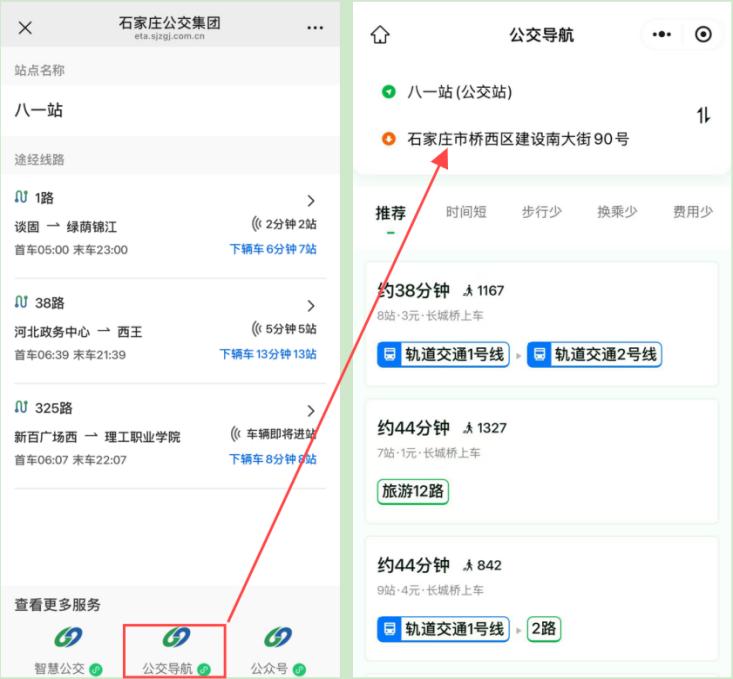Tap the mini-program badge beside 智慧公交
The height and width of the screenshot is (679, 733).
coord(96,669)
